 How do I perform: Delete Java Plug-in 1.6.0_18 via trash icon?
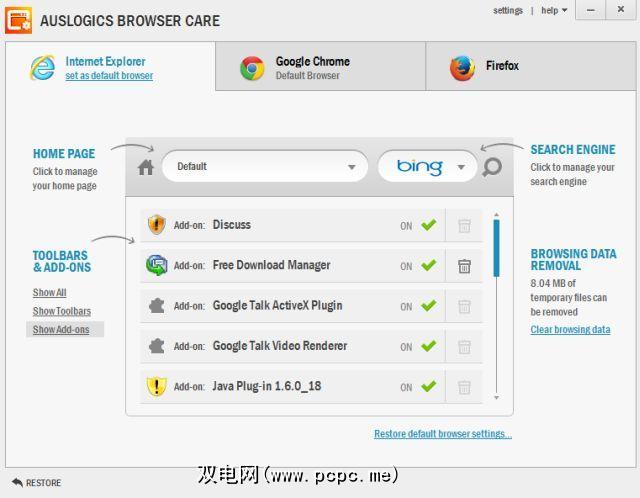[x=464, y=387]
